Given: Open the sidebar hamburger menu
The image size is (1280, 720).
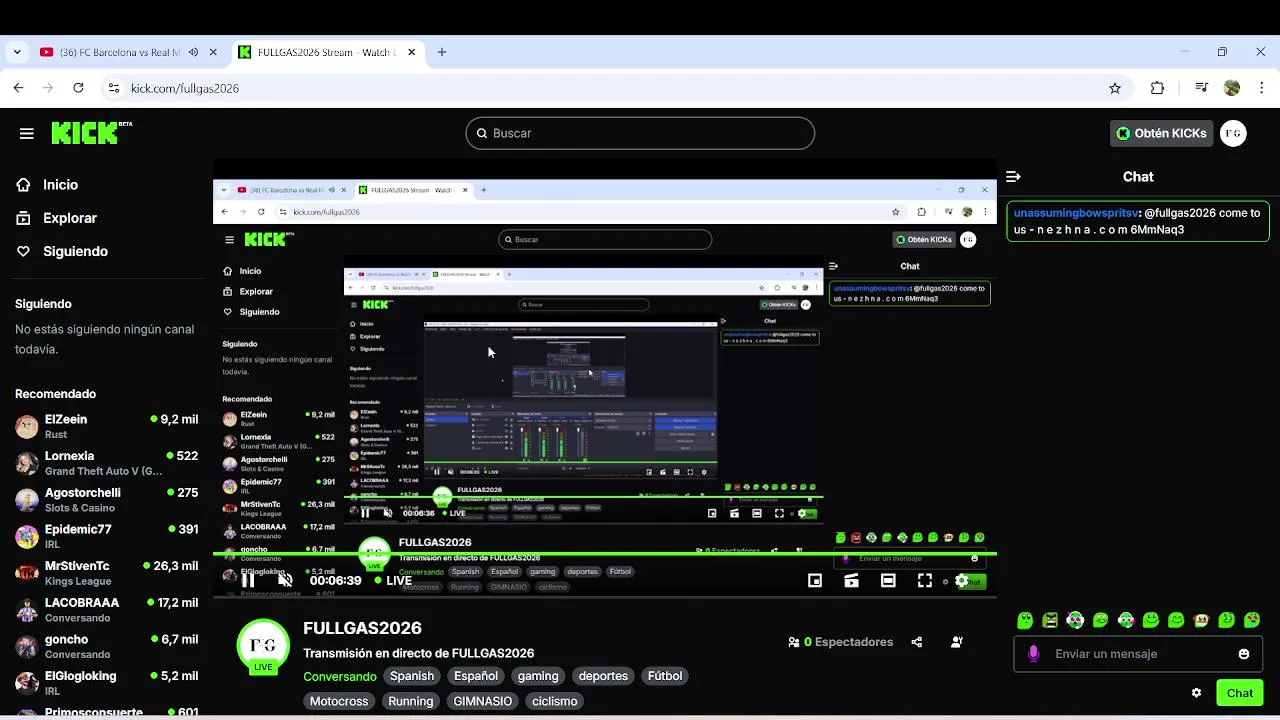Looking at the screenshot, I should tap(27, 133).
